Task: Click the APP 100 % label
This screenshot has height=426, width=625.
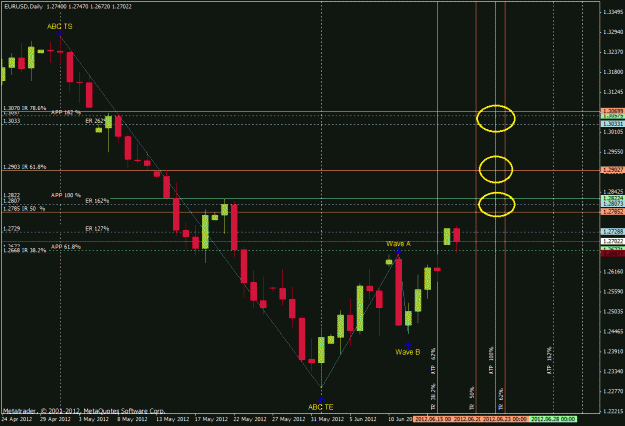Action: click(x=66, y=195)
